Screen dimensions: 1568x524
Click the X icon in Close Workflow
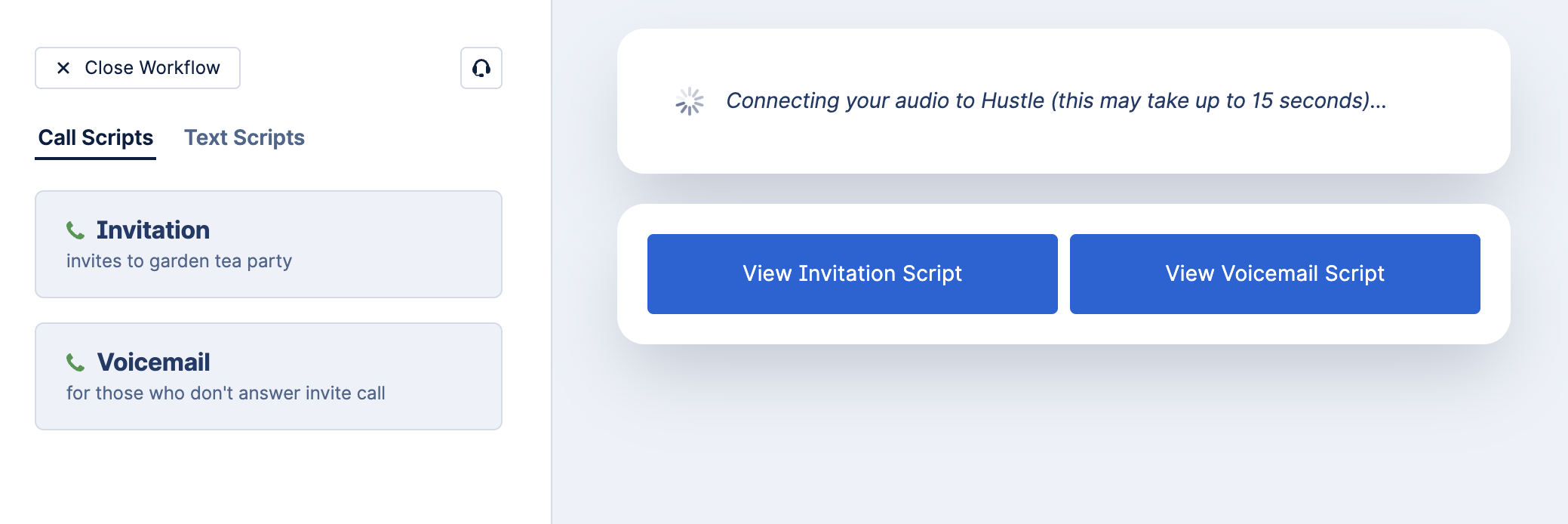pos(63,68)
